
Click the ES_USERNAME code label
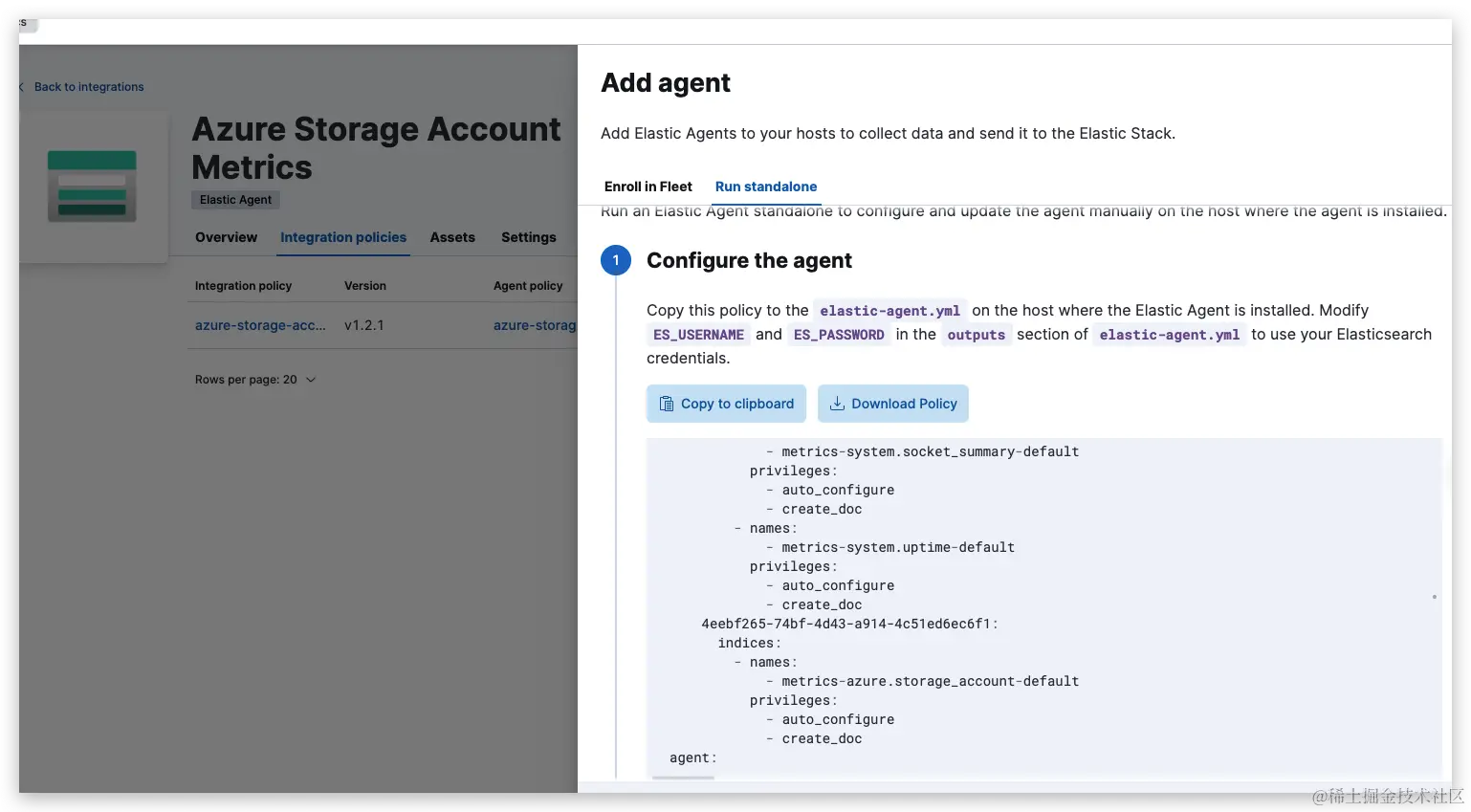(x=698, y=335)
